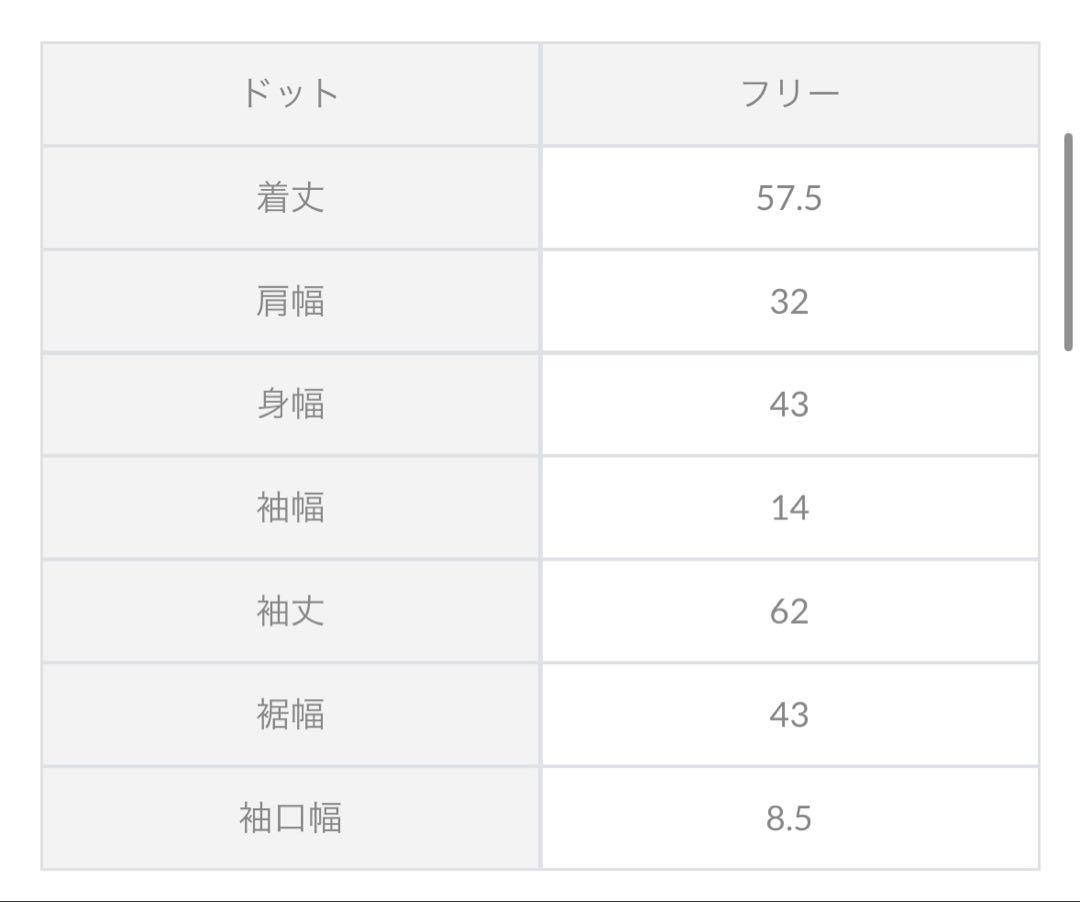Click the 57.5 length value
1080x902 pixels.
pos(790,198)
